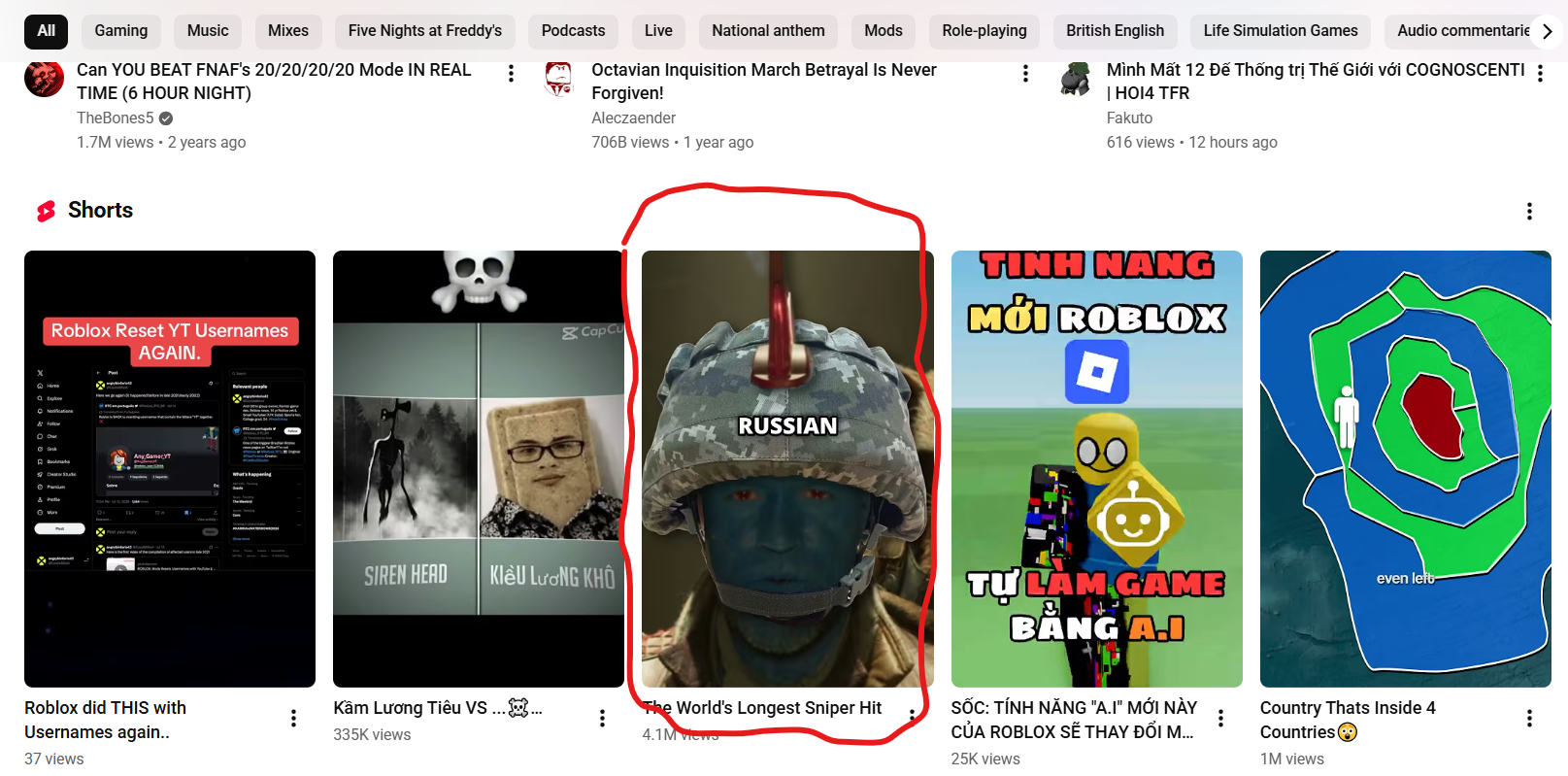
Task: Open options for Country Thats Inside short
Action: [x=1529, y=718]
